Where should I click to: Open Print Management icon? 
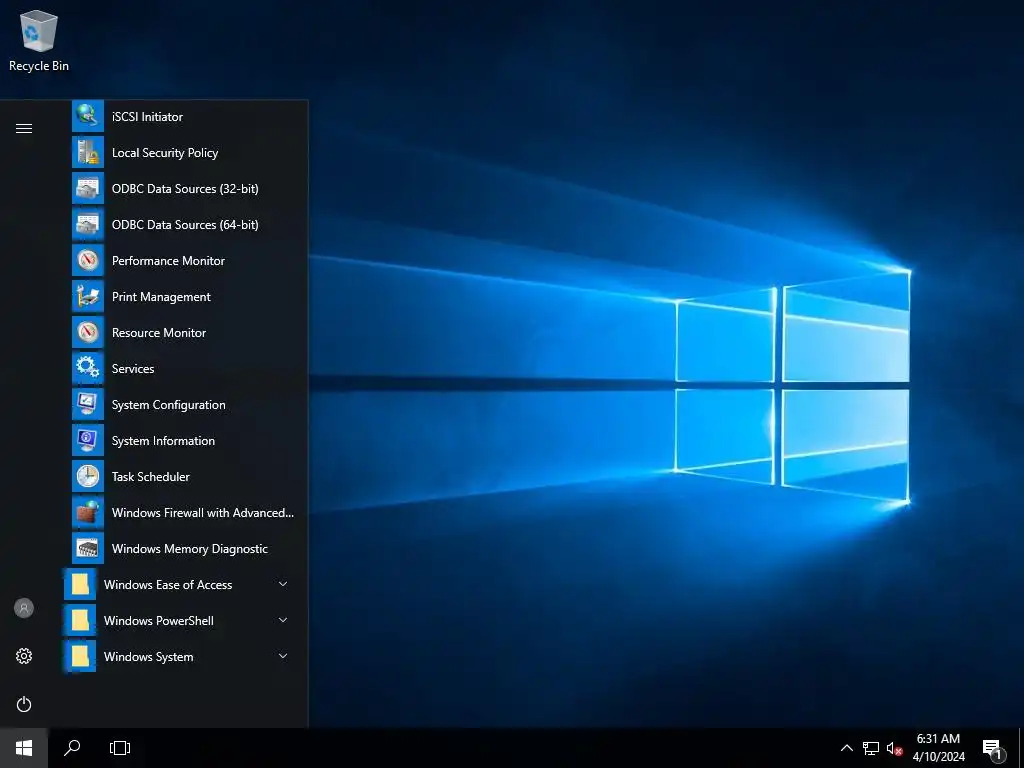[88, 296]
